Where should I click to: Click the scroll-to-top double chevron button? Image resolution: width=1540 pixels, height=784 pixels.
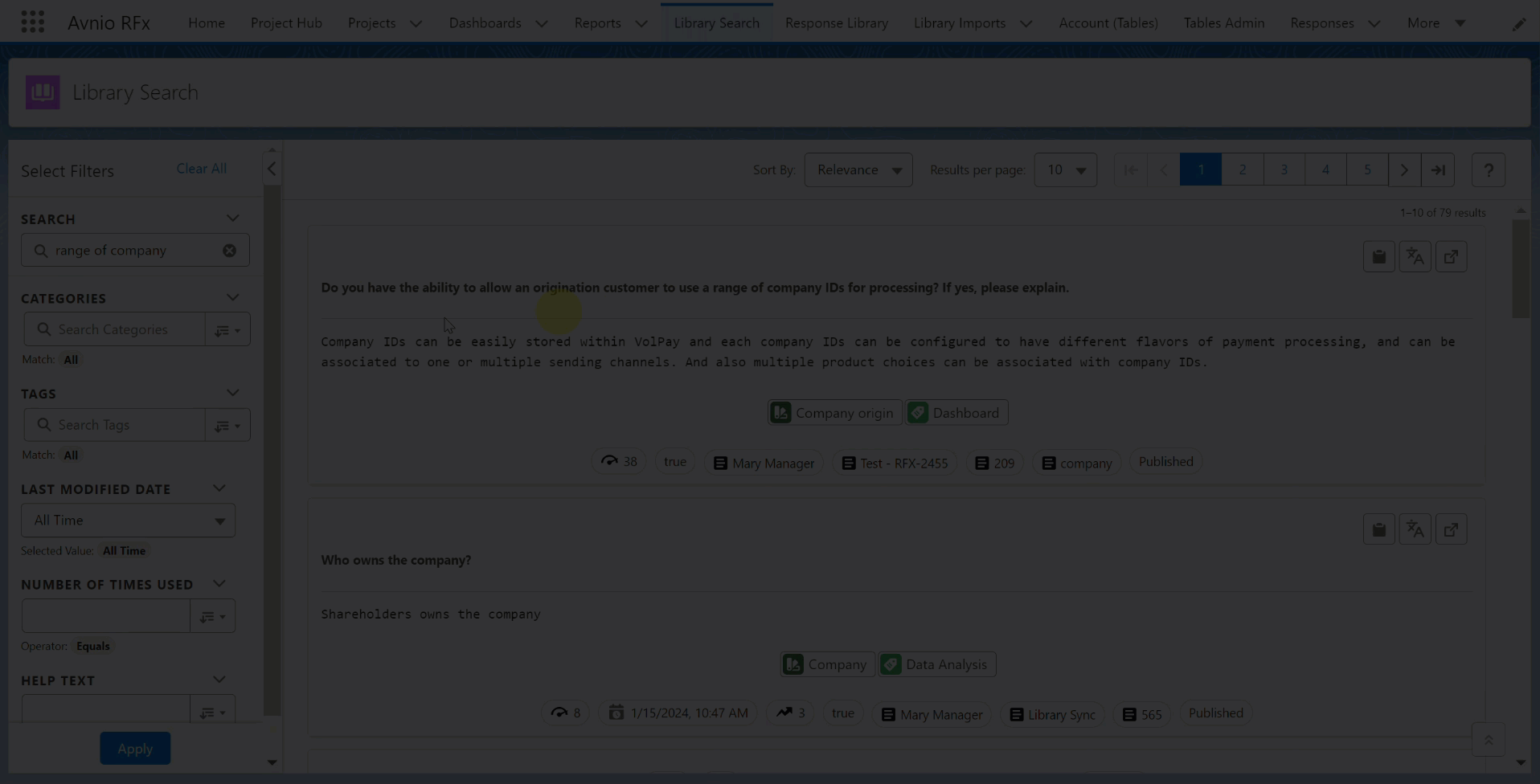pos(1488,740)
